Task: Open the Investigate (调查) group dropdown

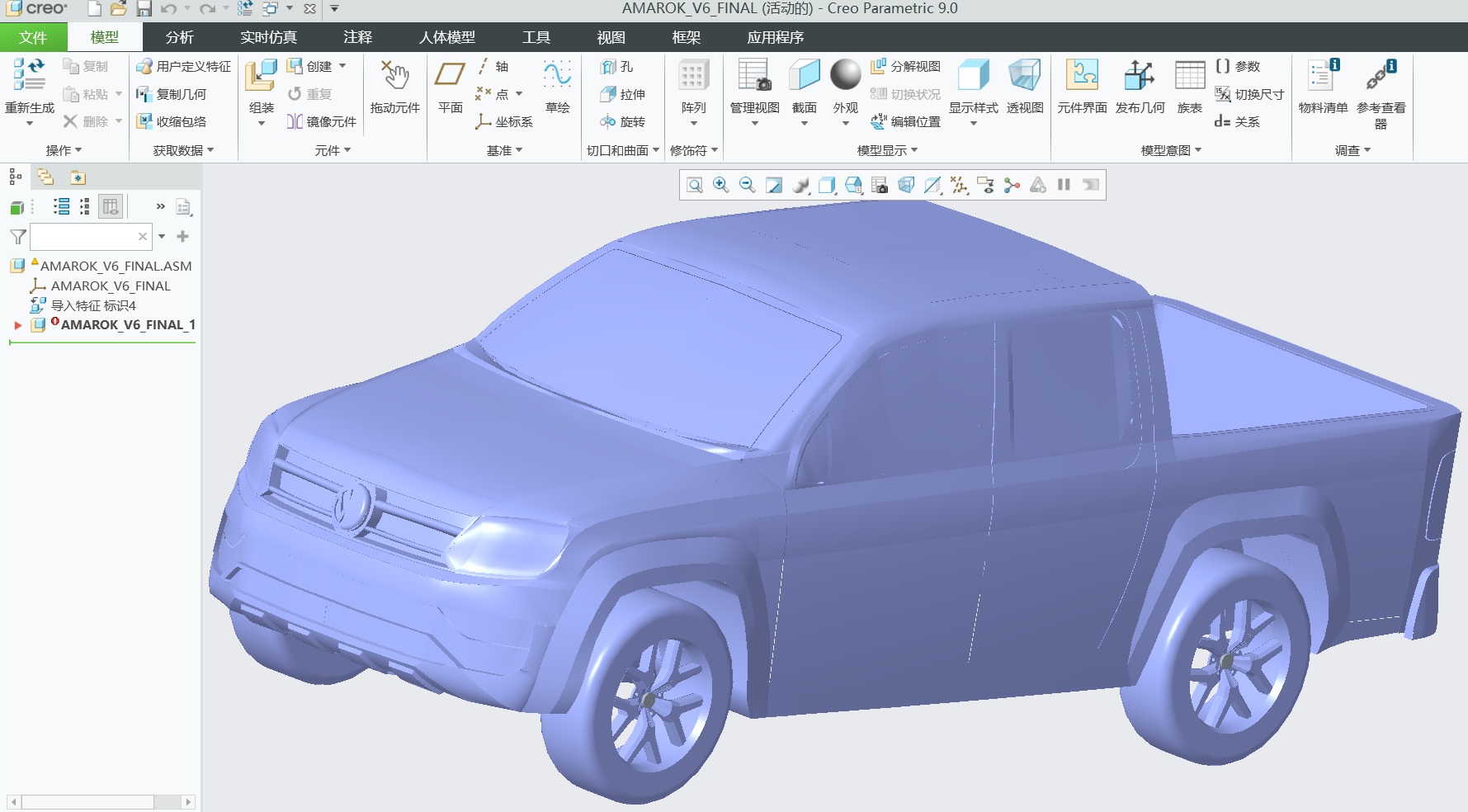Action: 1353,150
